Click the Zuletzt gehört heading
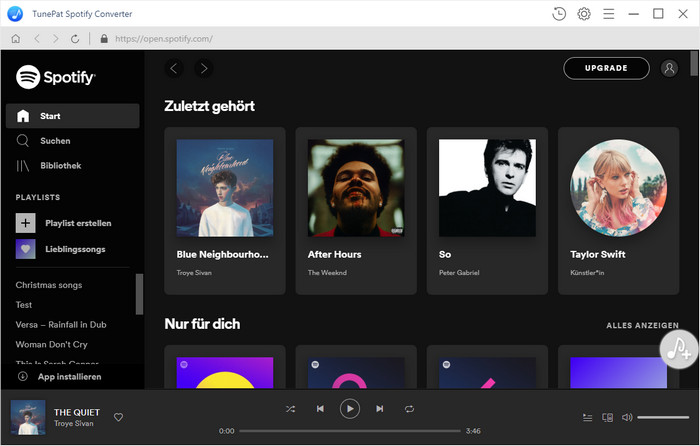The width and height of the screenshot is (700, 446). 209,106
